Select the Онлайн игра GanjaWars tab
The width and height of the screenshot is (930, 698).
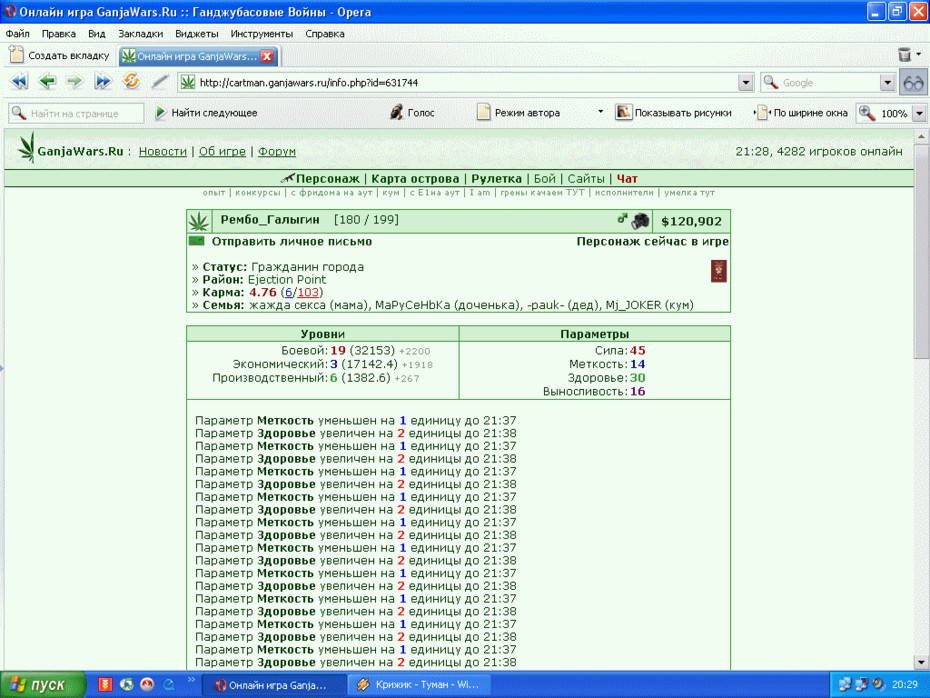pyautogui.click(x=197, y=56)
